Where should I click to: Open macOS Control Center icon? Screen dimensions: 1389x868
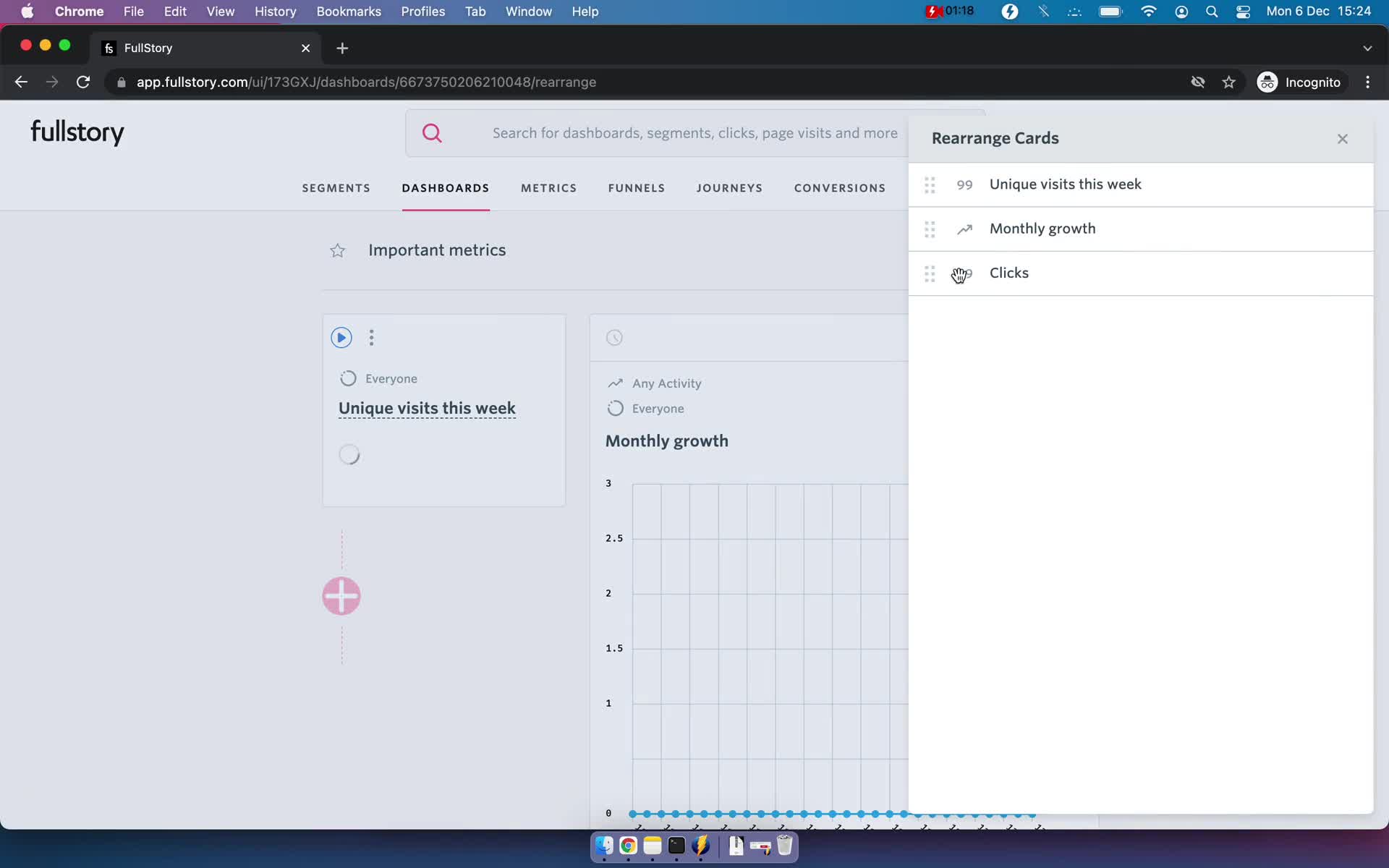click(x=1244, y=12)
